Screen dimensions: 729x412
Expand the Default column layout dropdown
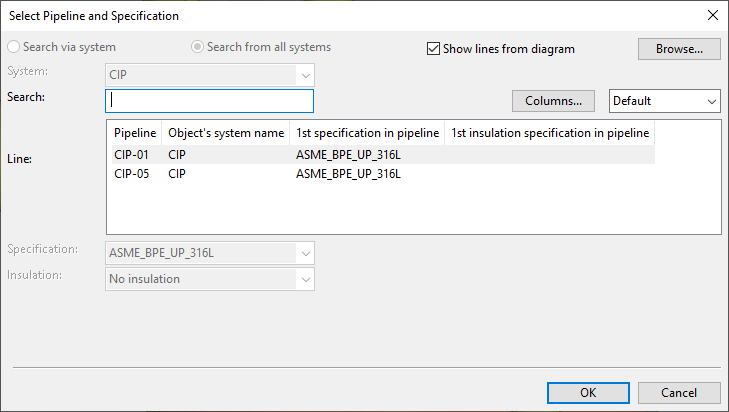pos(664,101)
